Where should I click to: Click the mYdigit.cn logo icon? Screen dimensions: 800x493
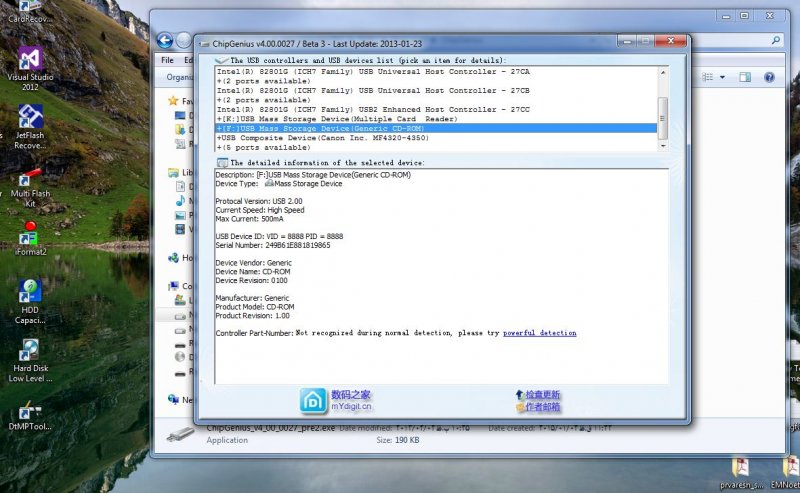[x=313, y=400]
